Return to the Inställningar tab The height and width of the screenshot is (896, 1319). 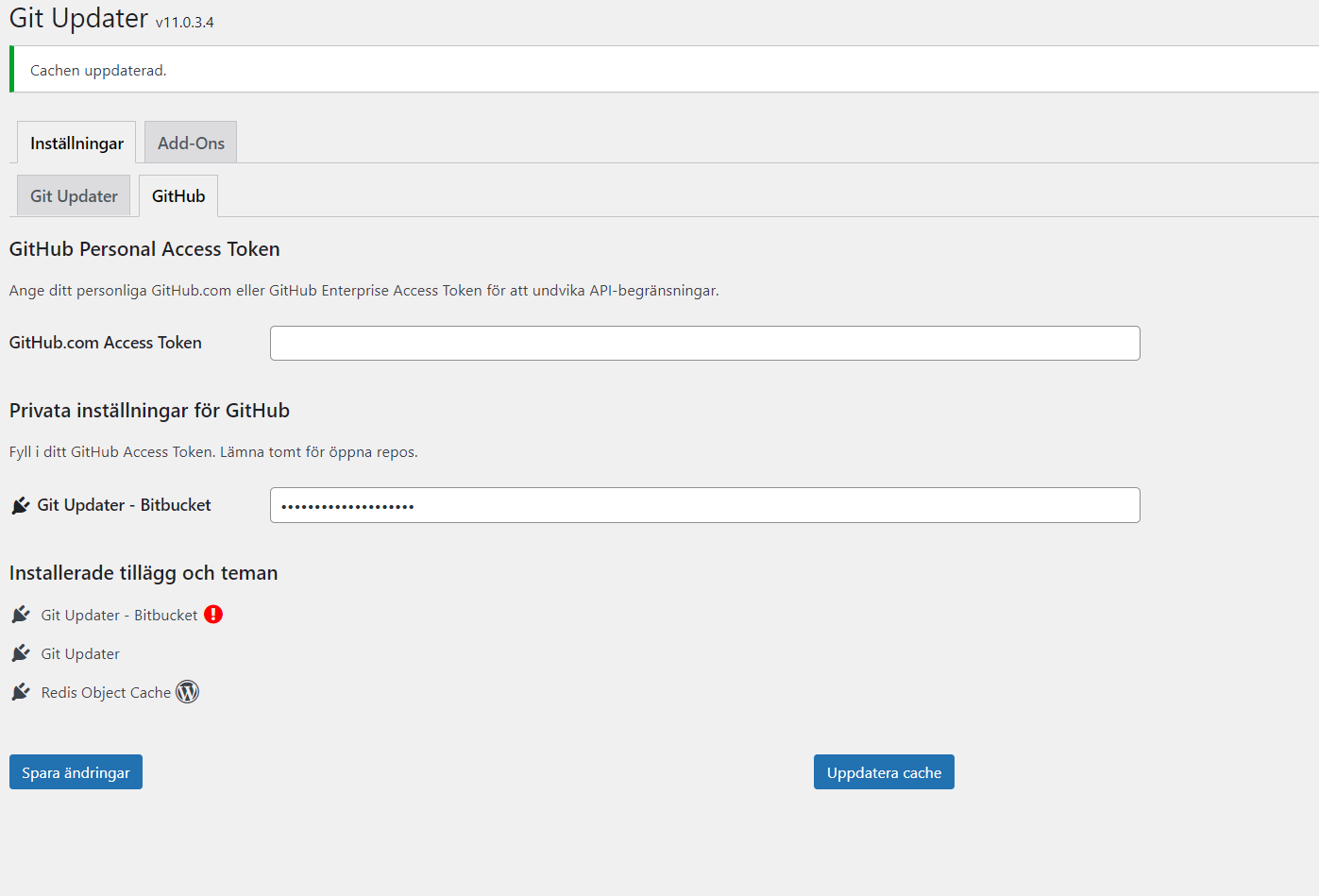[x=76, y=142]
